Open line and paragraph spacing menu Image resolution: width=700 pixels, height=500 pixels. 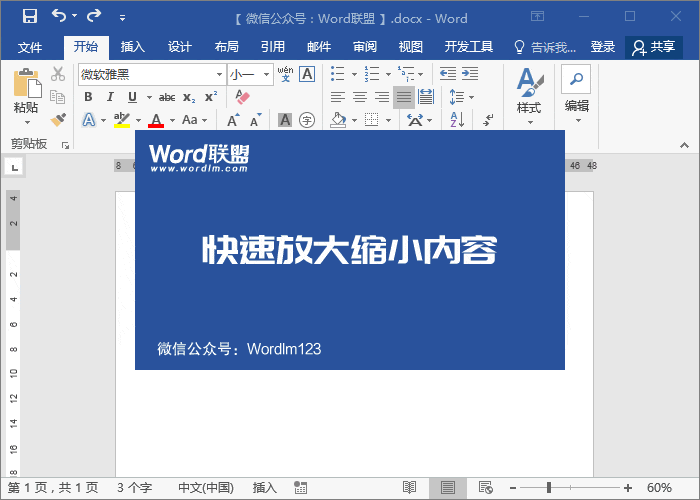tap(461, 97)
